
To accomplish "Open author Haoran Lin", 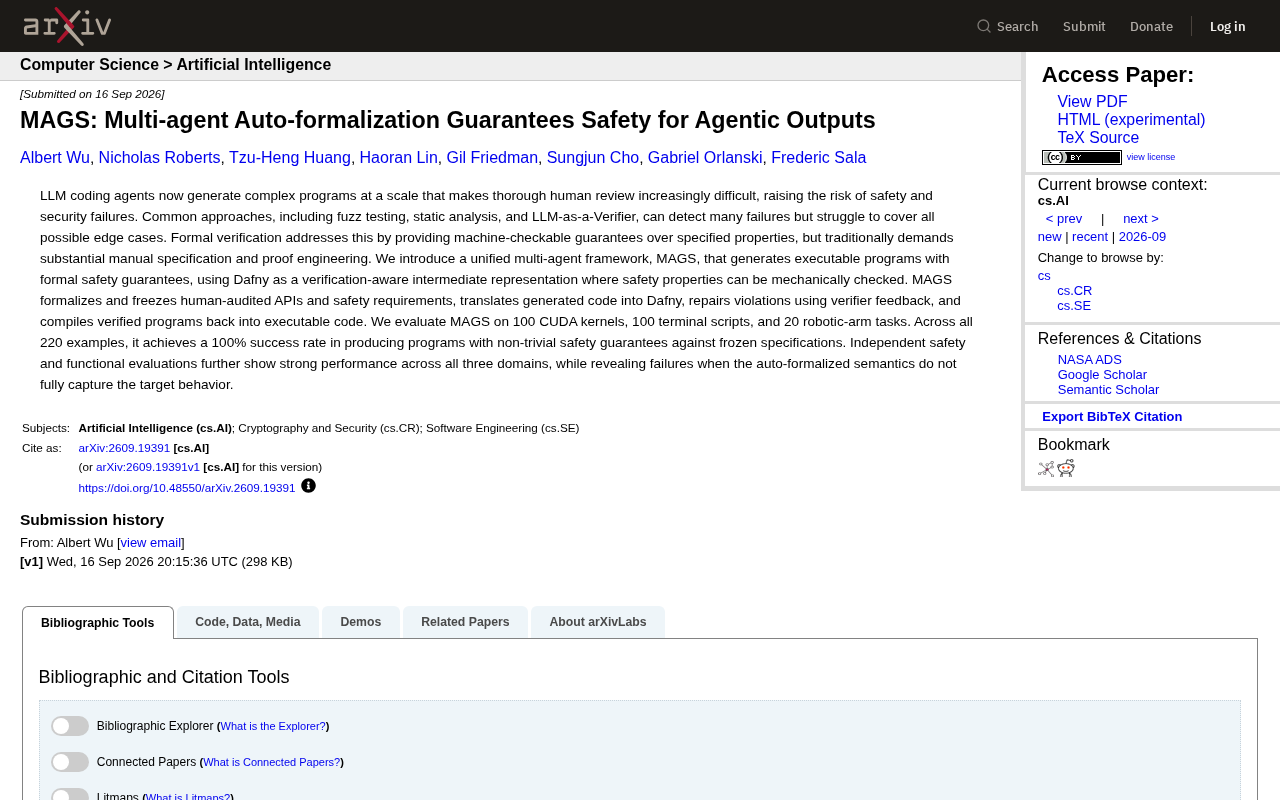I will pos(399,158).
